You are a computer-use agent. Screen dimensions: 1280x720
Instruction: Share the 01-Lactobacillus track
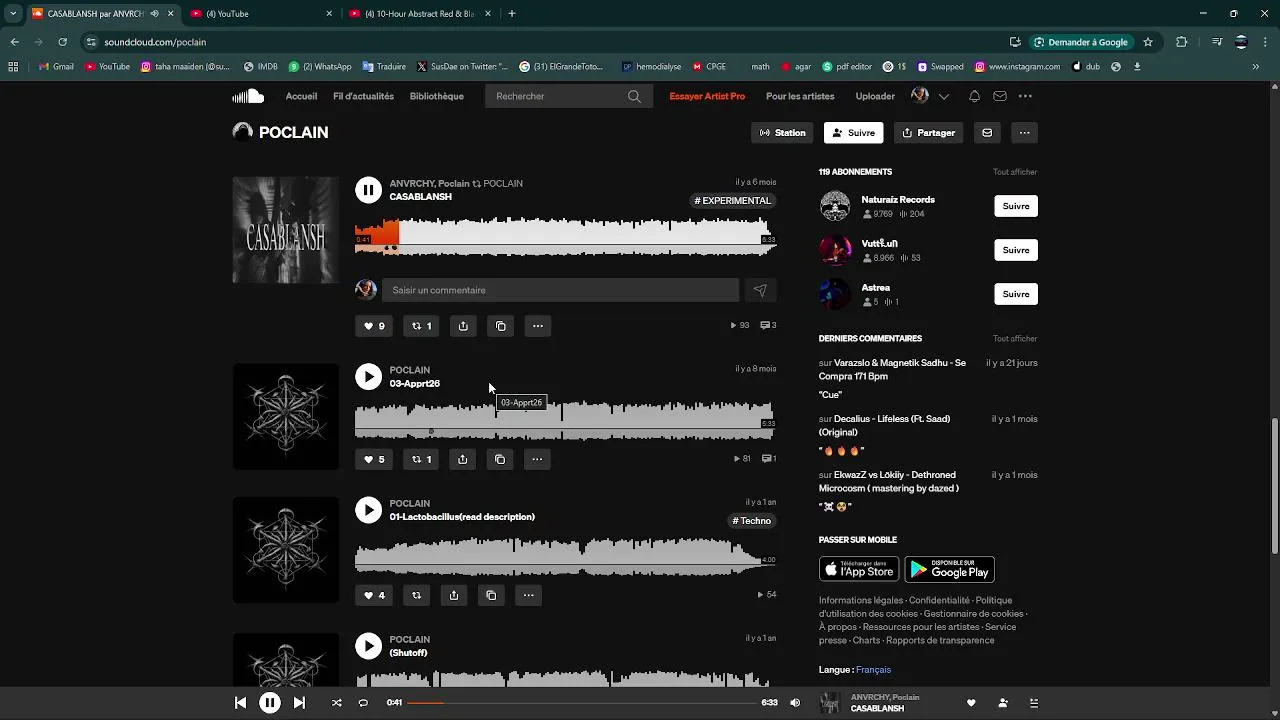click(x=454, y=595)
